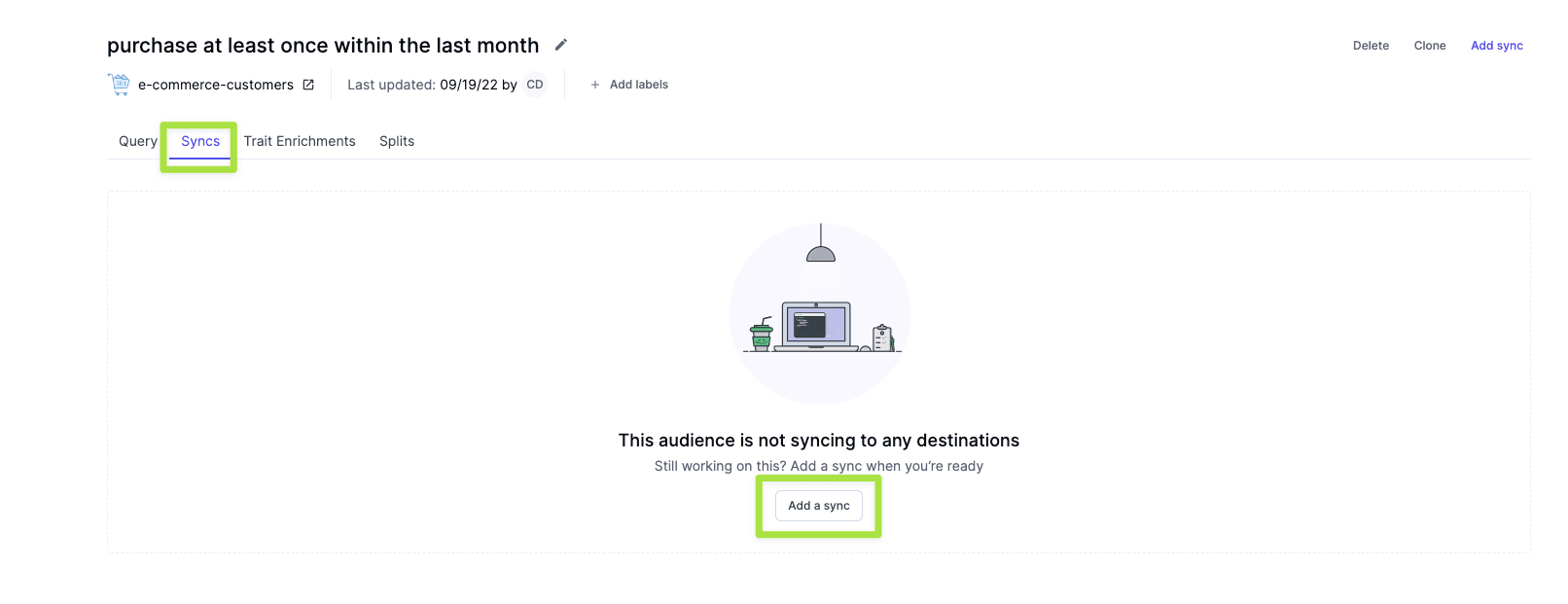Screen dimensions: 1568x604
Task: Click the laptop illustration in the empty state
Action: pos(817,326)
